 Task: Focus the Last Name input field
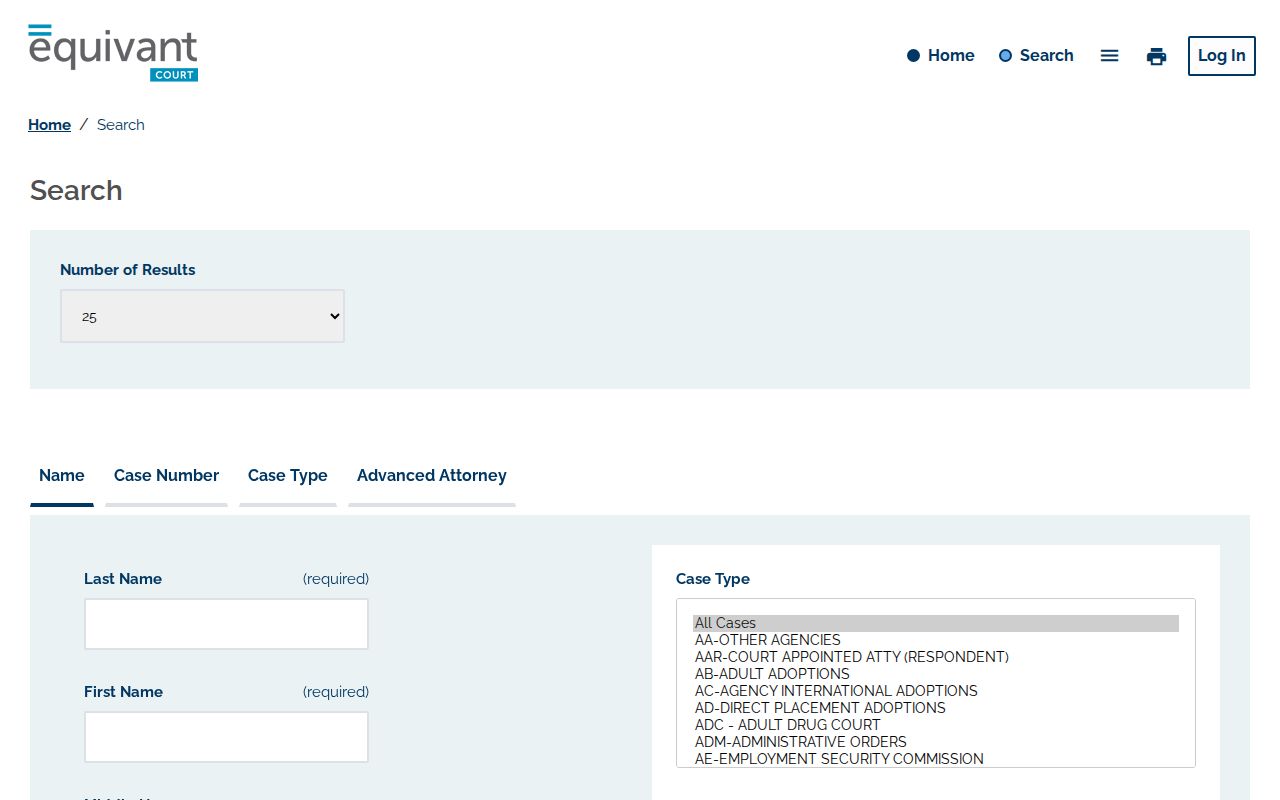[226, 624]
